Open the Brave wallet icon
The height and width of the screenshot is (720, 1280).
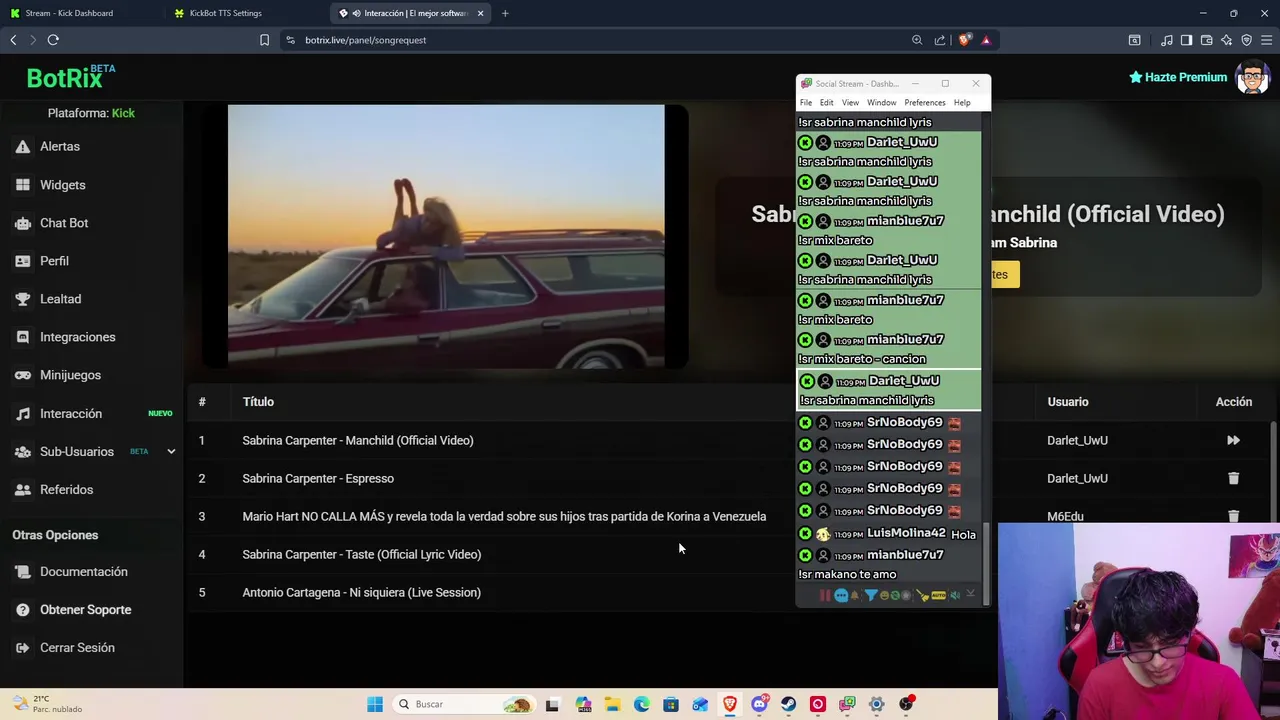[x=1206, y=40]
